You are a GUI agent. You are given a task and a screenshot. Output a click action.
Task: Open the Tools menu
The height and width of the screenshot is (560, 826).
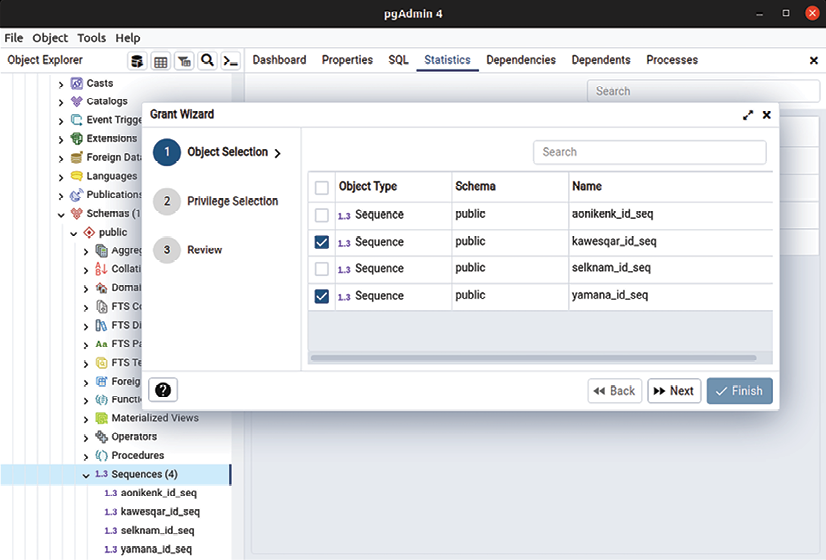tap(92, 38)
